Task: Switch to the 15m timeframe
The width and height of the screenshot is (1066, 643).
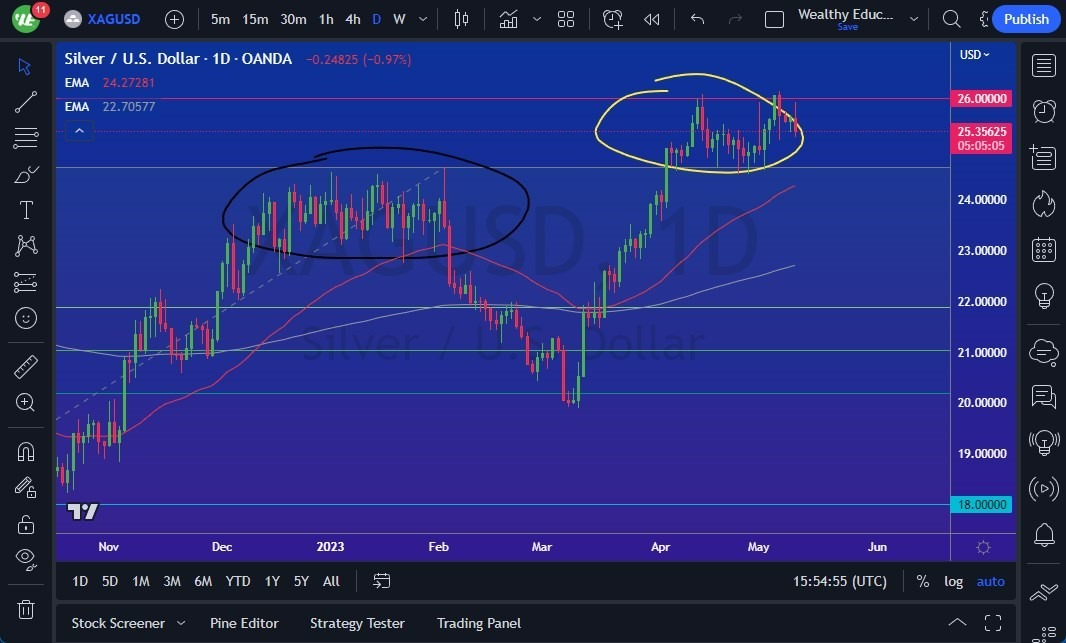Action: [255, 19]
